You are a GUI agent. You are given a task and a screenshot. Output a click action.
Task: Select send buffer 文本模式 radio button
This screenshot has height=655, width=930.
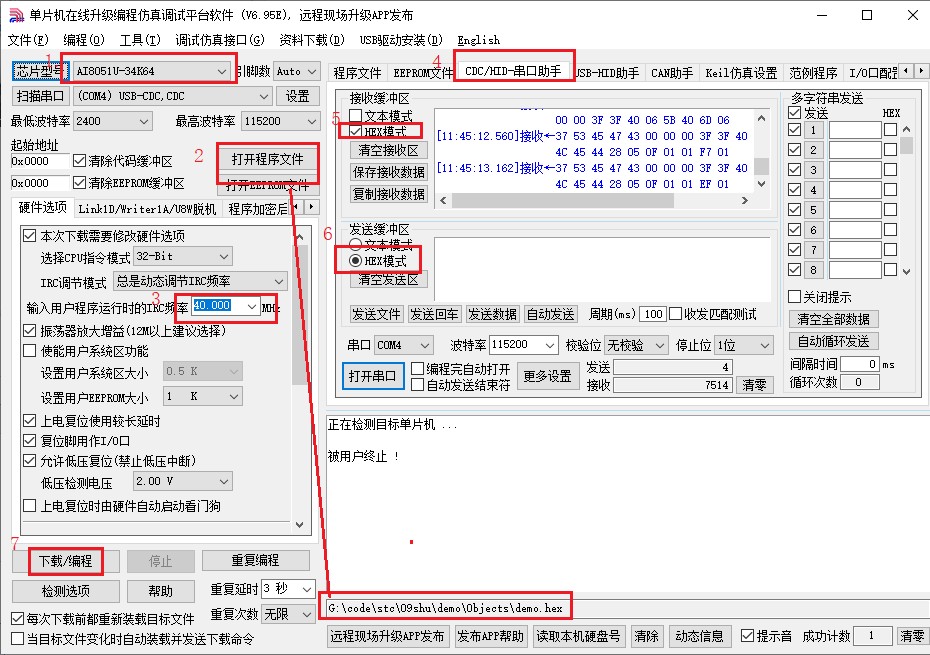pos(355,244)
